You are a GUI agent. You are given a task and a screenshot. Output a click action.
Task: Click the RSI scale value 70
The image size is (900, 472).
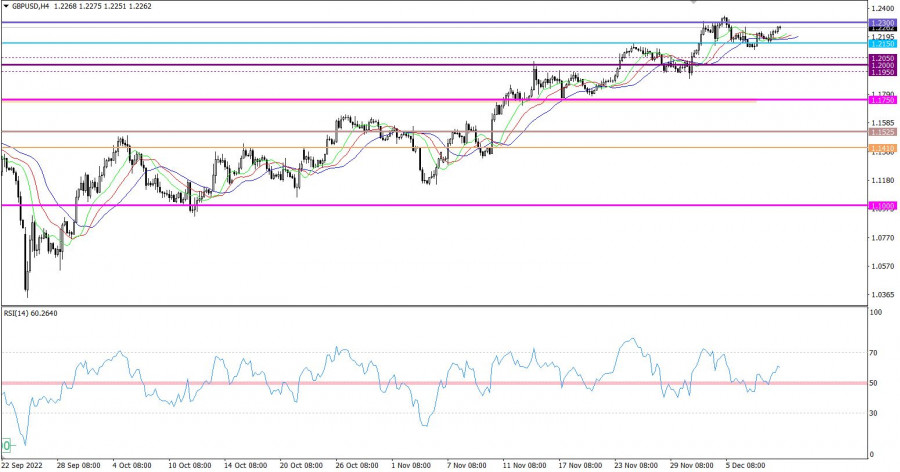click(x=874, y=353)
